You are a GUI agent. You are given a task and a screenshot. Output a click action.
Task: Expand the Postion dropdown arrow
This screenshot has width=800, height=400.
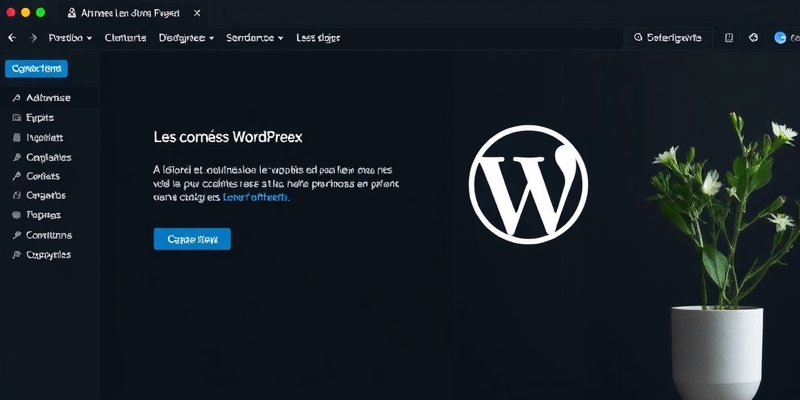click(89, 38)
